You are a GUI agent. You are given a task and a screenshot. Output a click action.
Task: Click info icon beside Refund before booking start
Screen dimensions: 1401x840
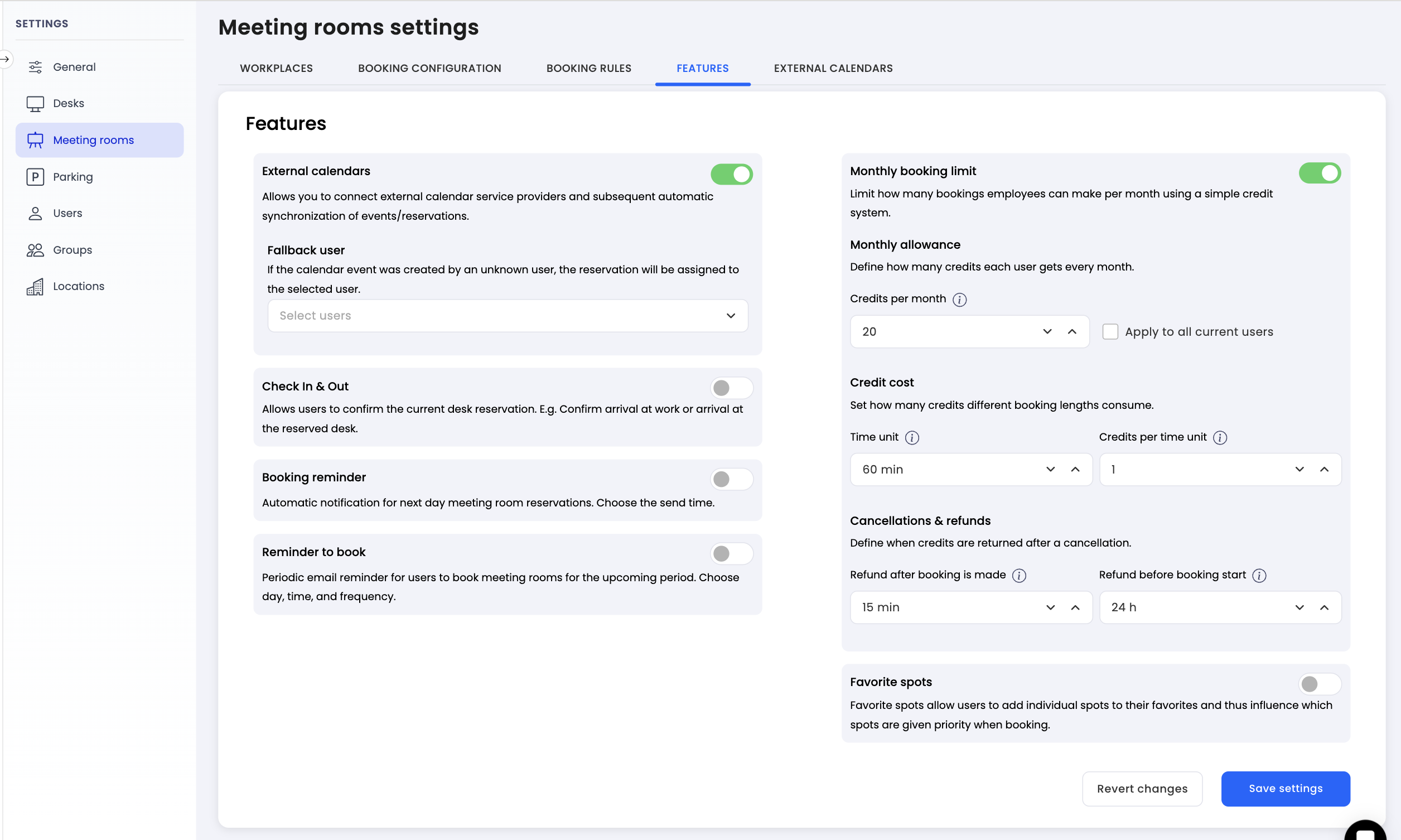tap(1259, 576)
